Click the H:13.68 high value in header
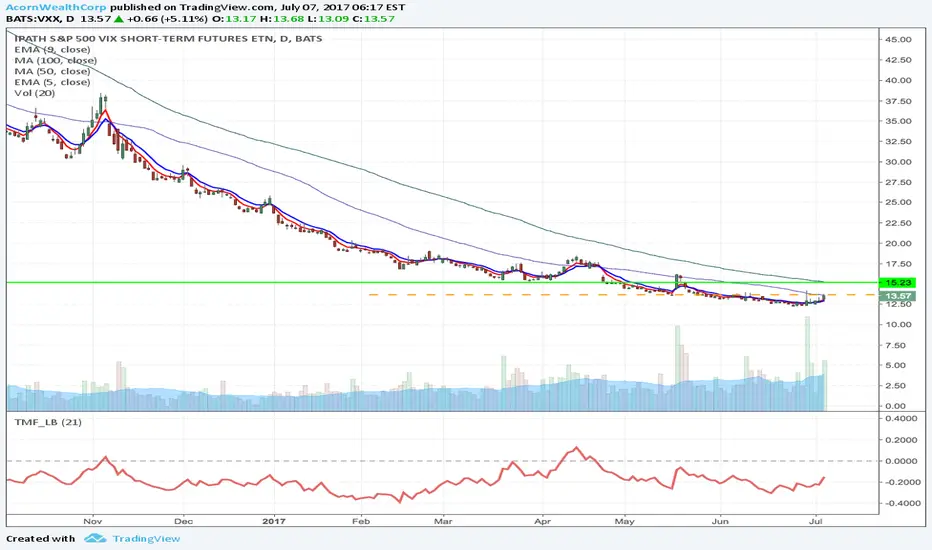Image resolution: width=932 pixels, height=550 pixels. (282, 19)
